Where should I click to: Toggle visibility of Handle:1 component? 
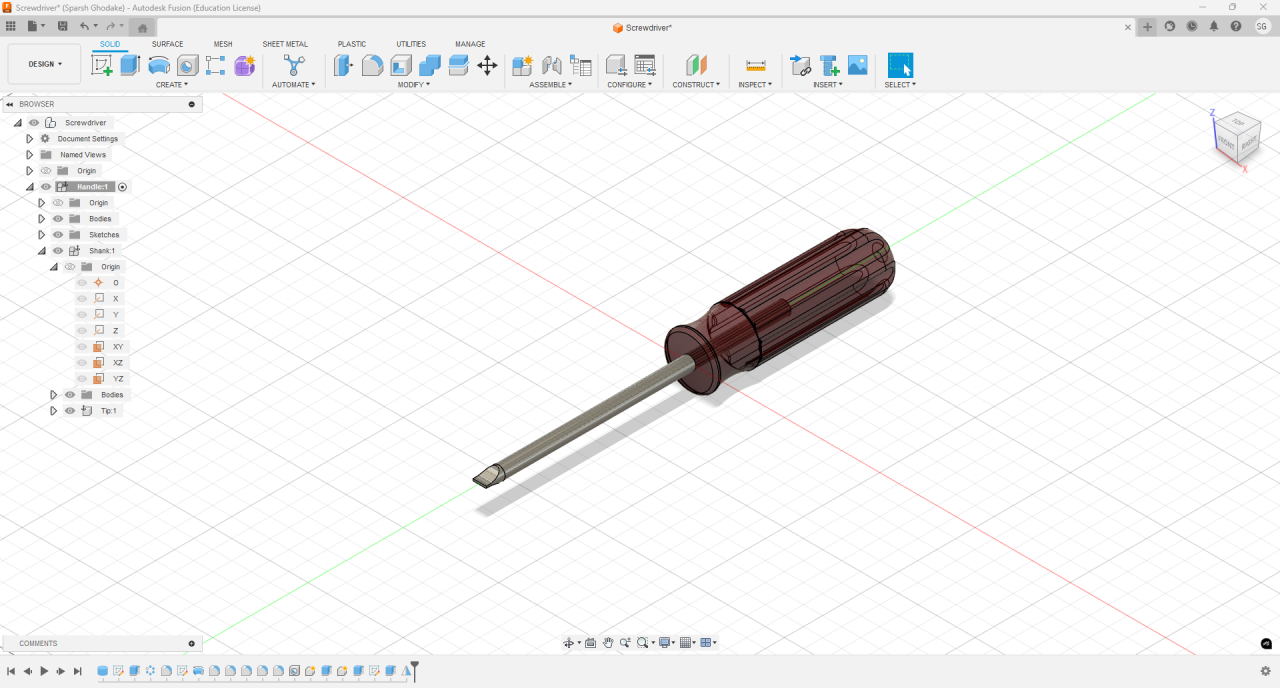46,187
